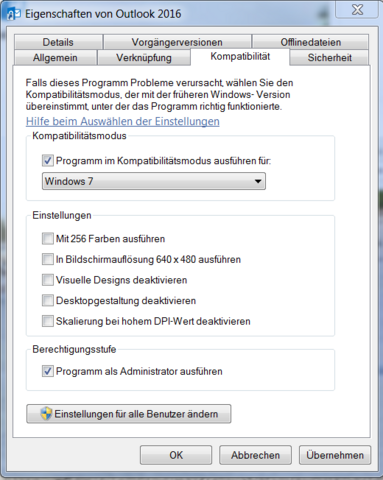Image resolution: width=383 pixels, height=480 pixels.
Task: Switch to the Allgemein tab
Action: 55,57
